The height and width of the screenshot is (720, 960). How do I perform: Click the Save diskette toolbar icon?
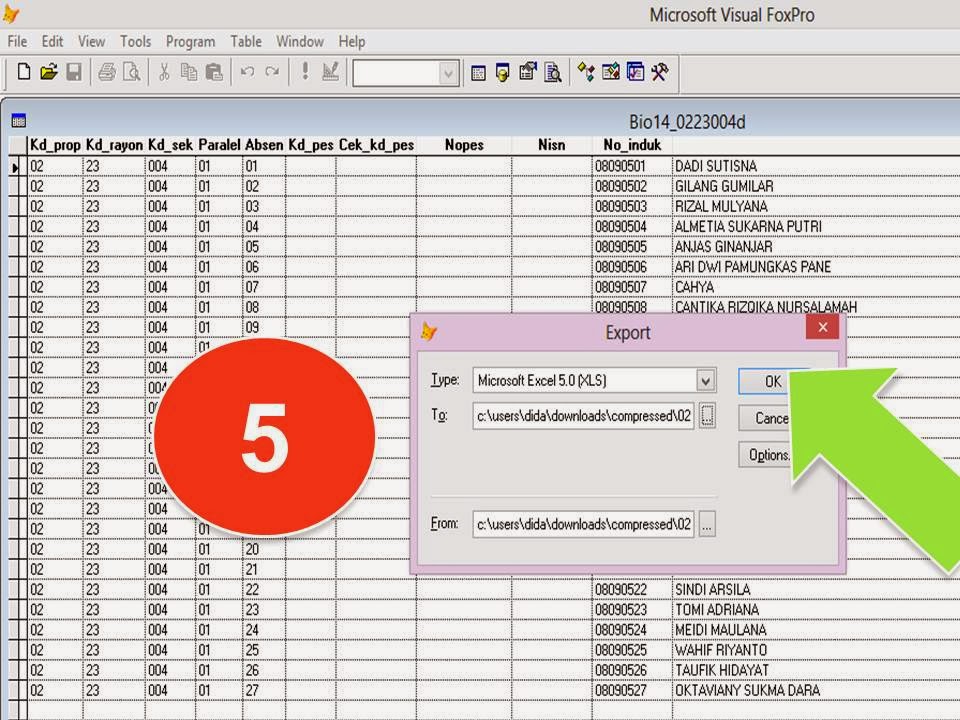[x=74, y=72]
